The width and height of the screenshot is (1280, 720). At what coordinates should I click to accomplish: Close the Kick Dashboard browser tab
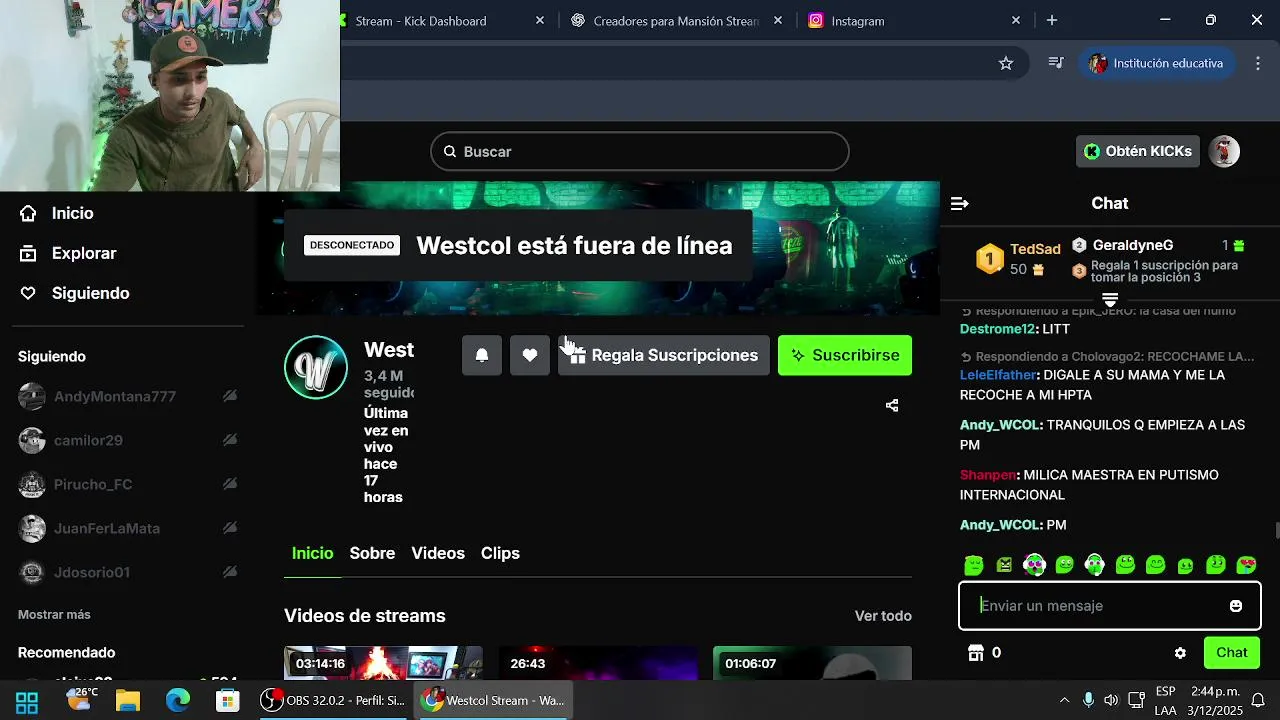click(540, 20)
